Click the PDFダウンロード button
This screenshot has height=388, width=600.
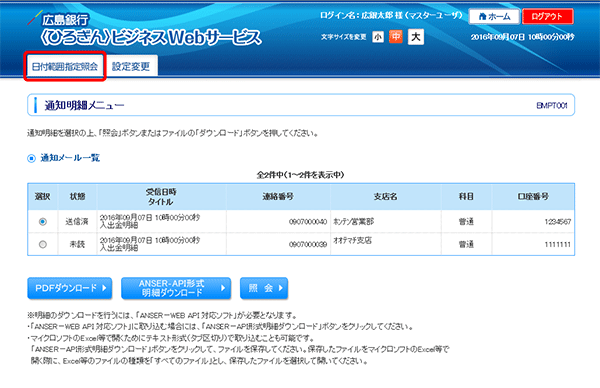pos(70,288)
